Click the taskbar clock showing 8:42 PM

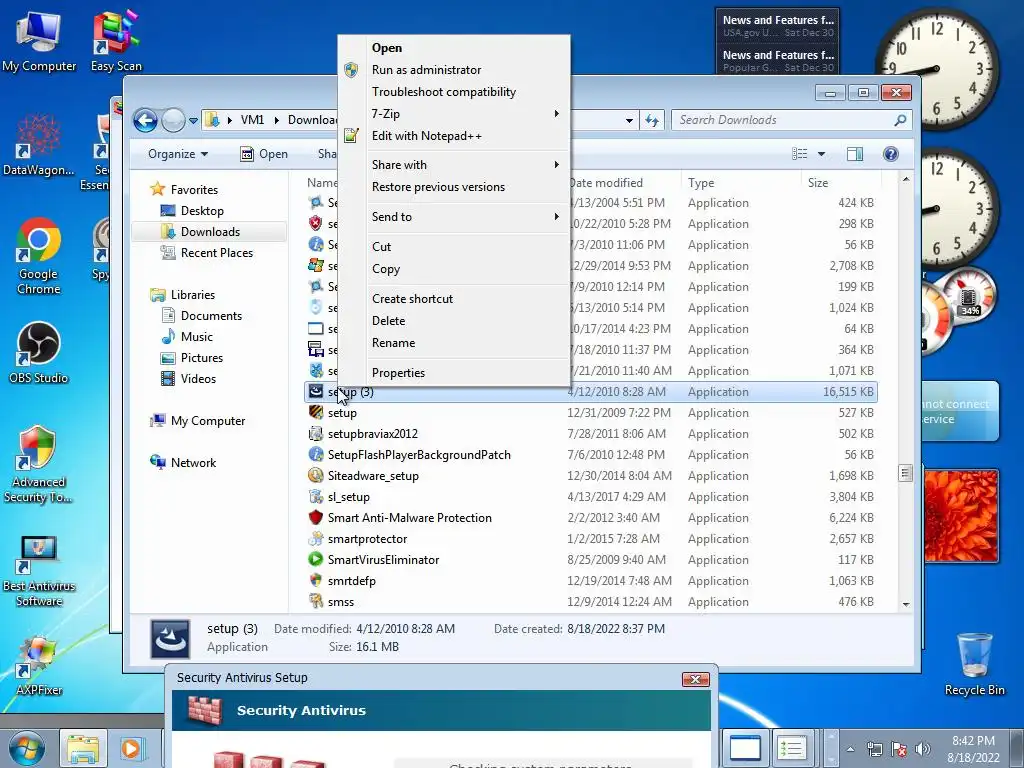pos(973,749)
